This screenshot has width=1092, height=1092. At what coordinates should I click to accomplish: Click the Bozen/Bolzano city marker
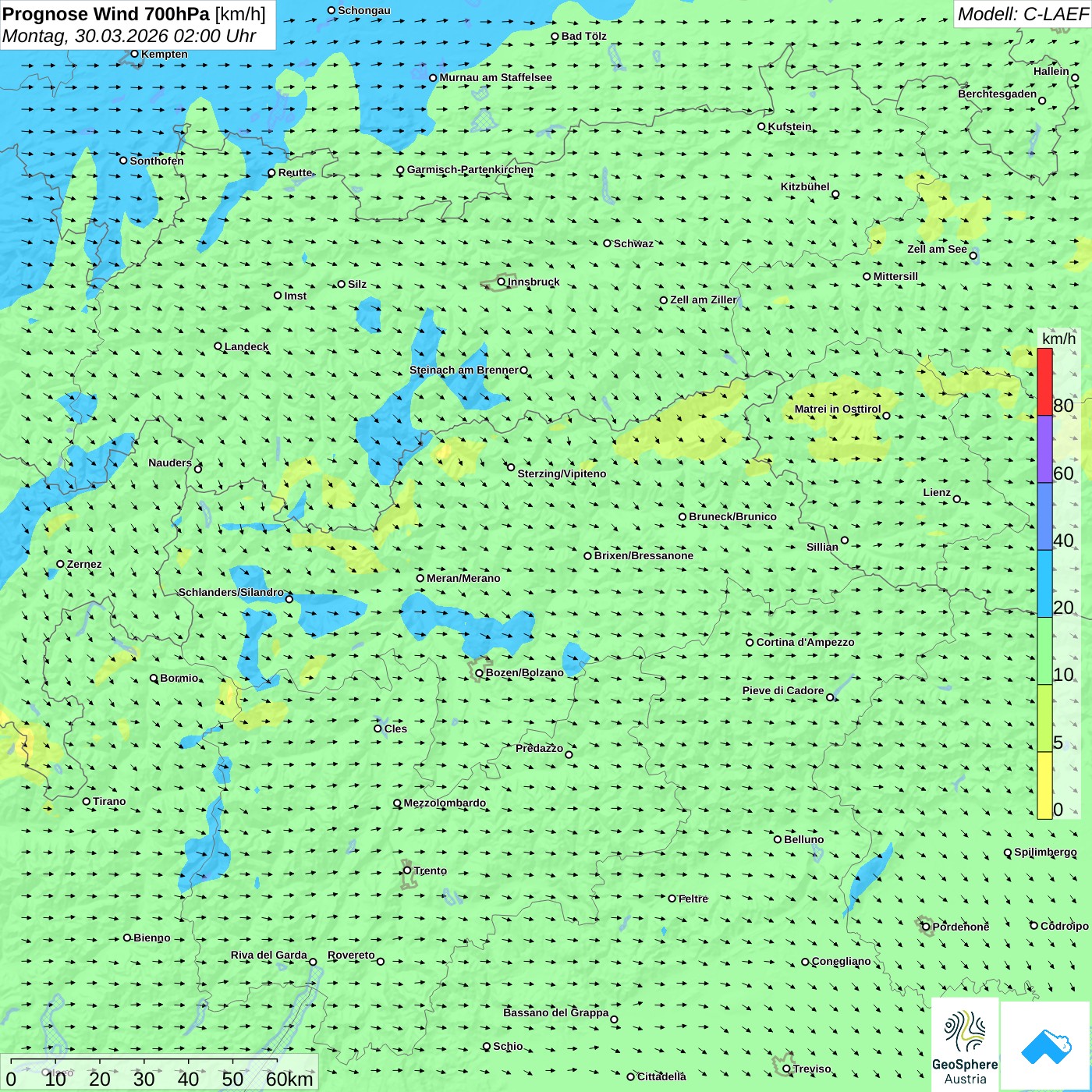[479, 673]
